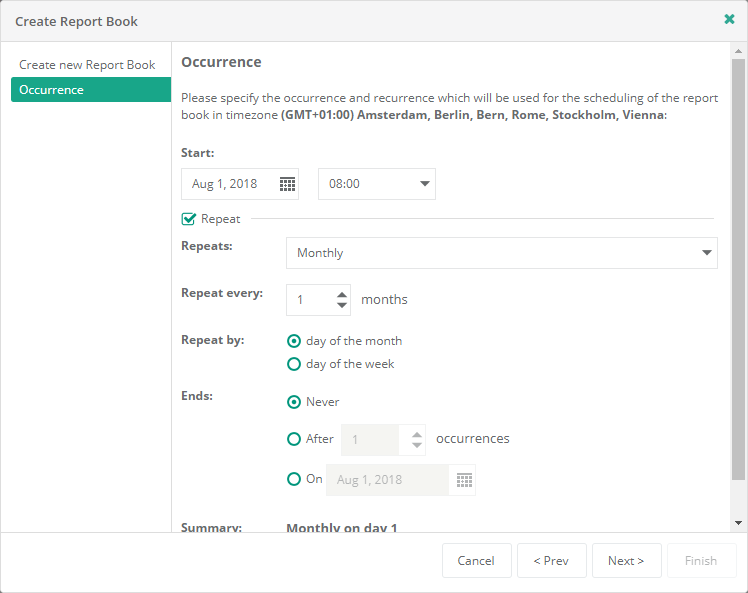Select repeat by day of the week

(x=294, y=364)
